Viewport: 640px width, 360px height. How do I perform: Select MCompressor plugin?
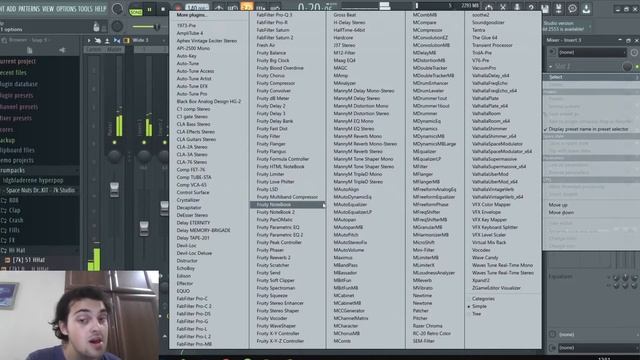(427, 30)
